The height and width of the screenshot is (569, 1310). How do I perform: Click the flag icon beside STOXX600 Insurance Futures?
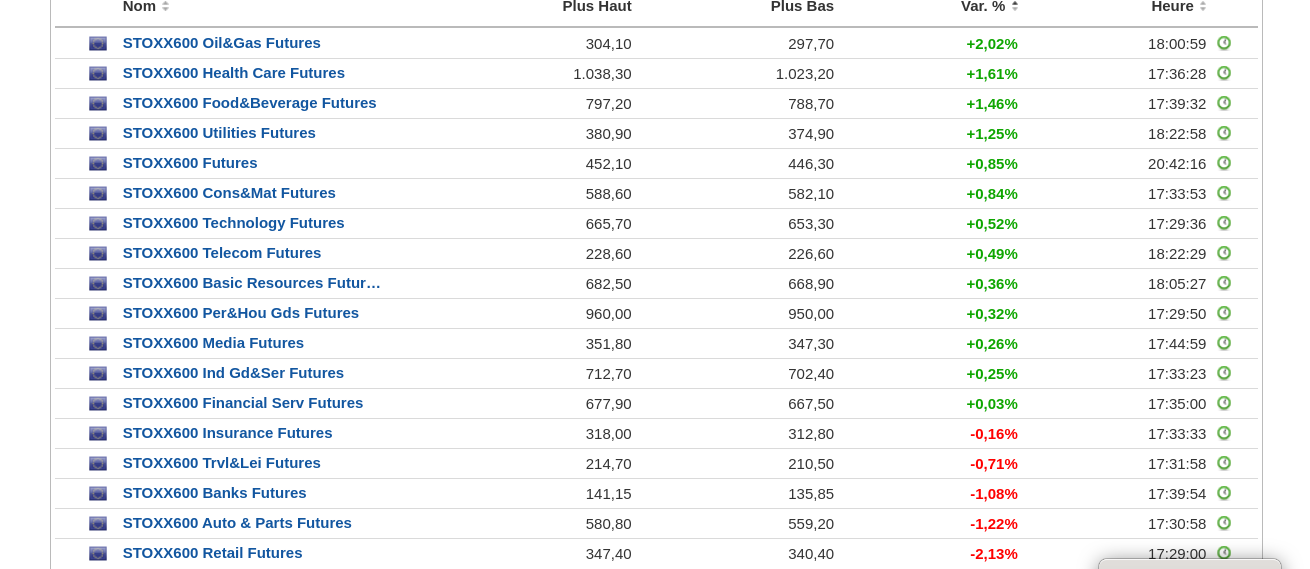[x=98, y=434]
